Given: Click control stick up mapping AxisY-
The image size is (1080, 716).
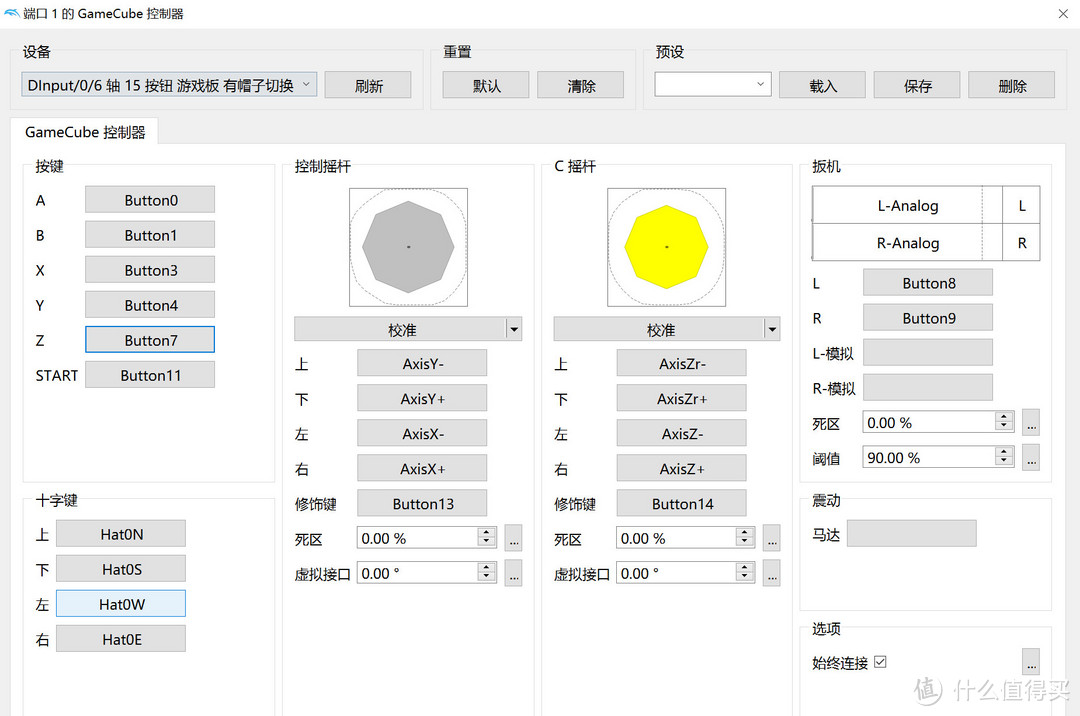Looking at the screenshot, I should pos(422,363).
